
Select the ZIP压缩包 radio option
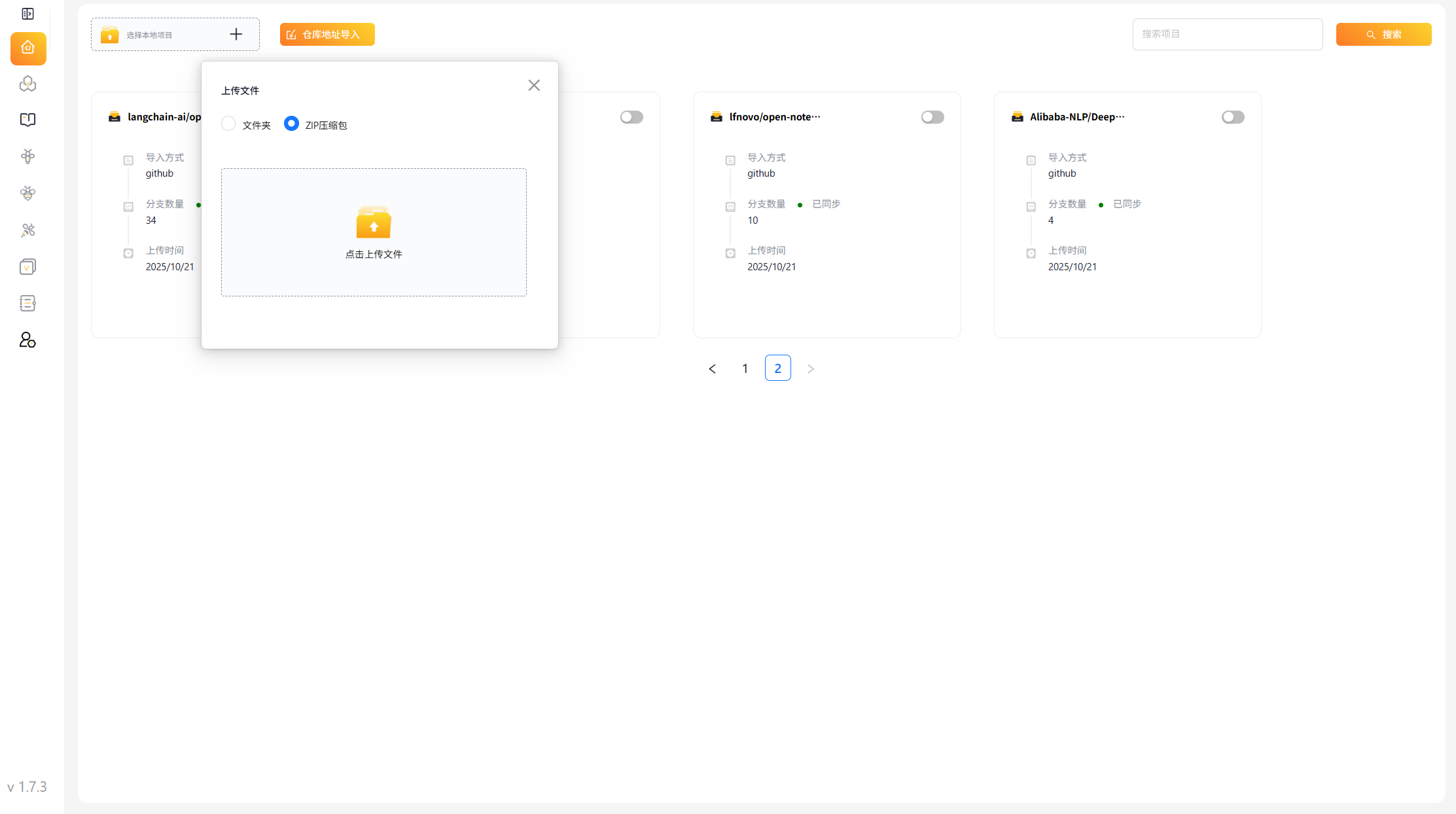(291, 124)
